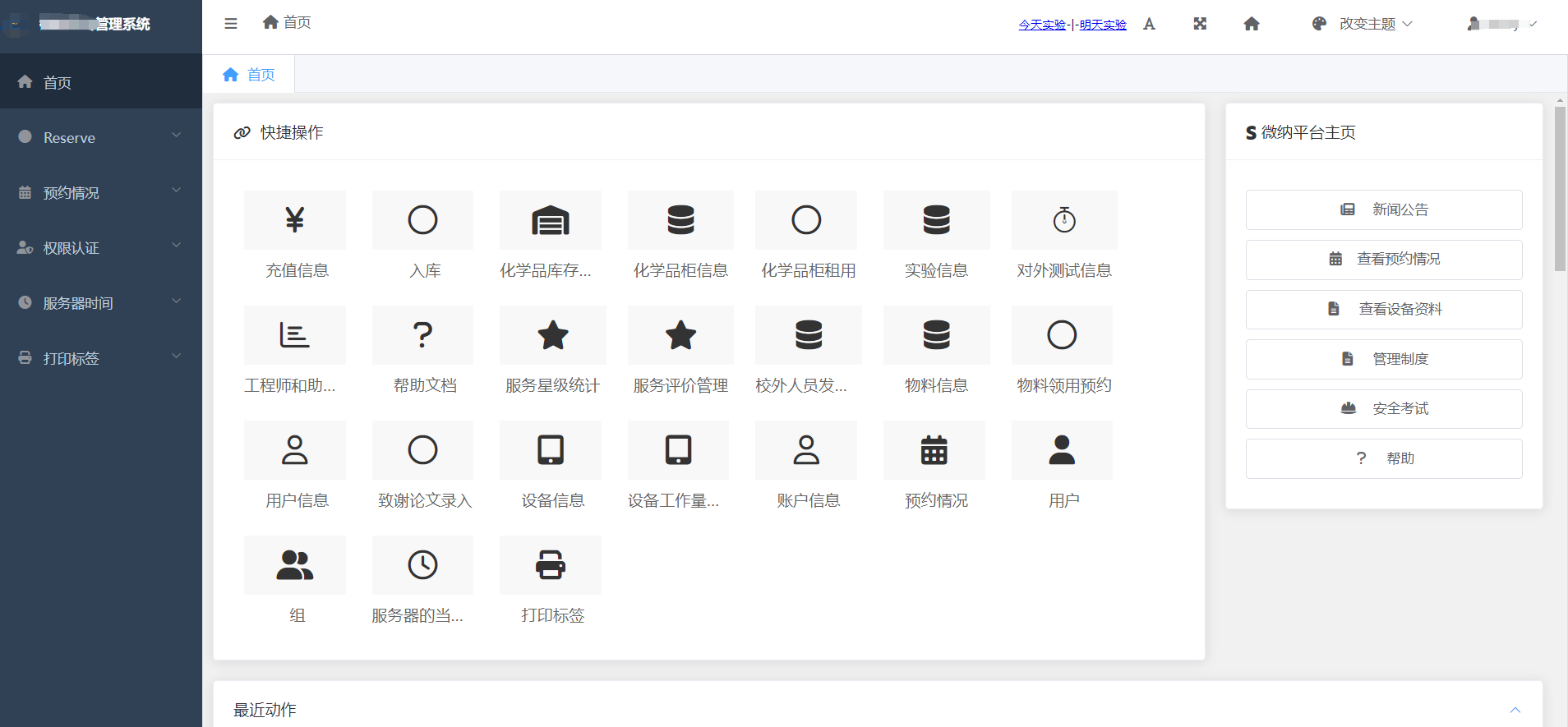Open 校外人员发... database icon

pos(809,335)
